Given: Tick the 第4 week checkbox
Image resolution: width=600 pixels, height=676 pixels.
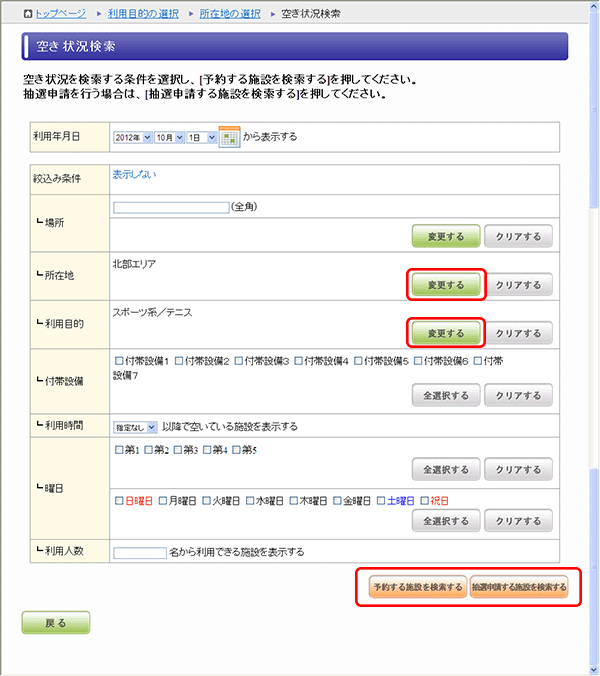Looking at the screenshot, I should (x=207, y=450).
